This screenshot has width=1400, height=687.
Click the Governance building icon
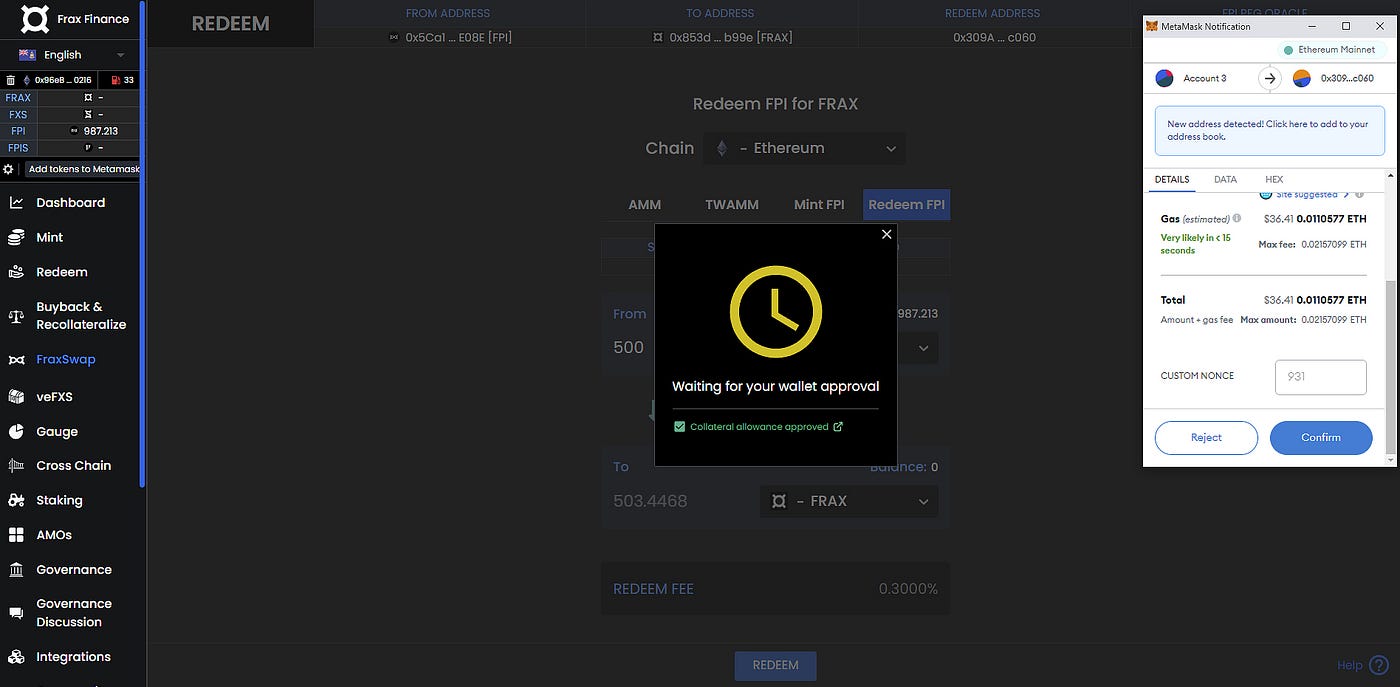(16, 569)
